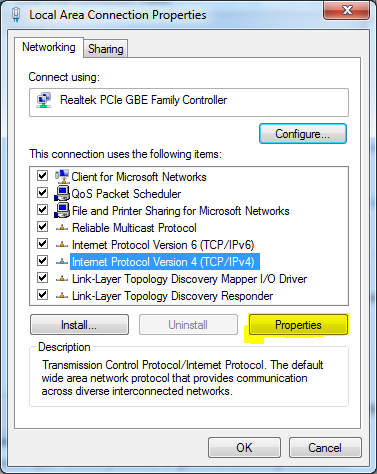Select Reliable Multicast Protocol list item
The height and width of the screenshot is (474, 377).
pyautogui.click(x=134, y=228)
